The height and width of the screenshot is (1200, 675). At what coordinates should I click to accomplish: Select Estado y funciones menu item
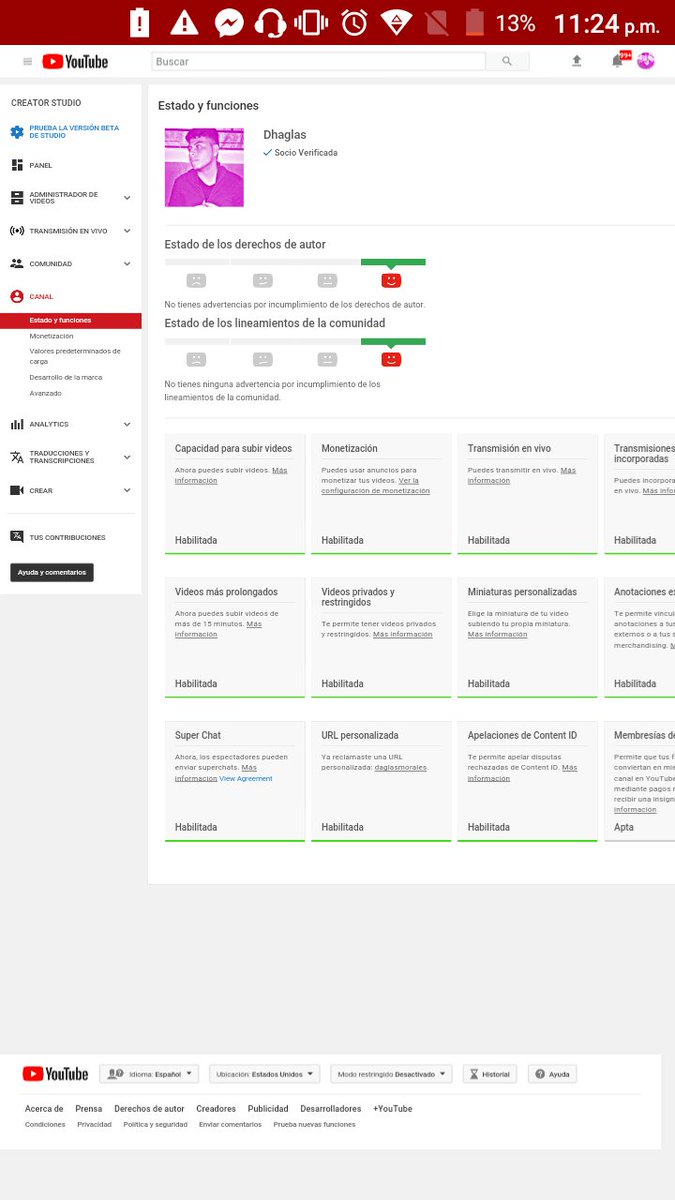[71, 321]
